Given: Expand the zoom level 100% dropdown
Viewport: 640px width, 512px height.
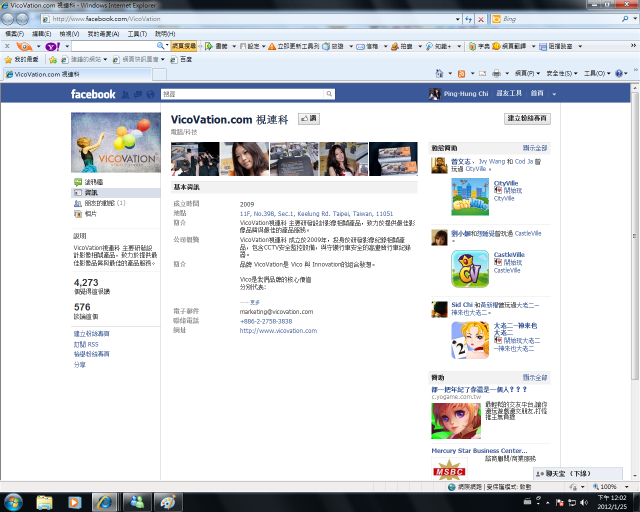Looking at the screenshot, I should [x=626, y=487].
